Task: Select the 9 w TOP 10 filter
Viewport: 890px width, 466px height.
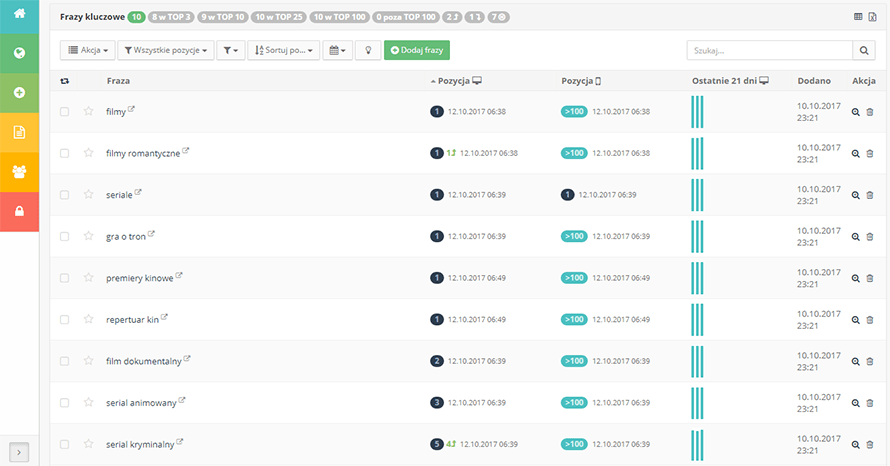Action: coord(223,17)
